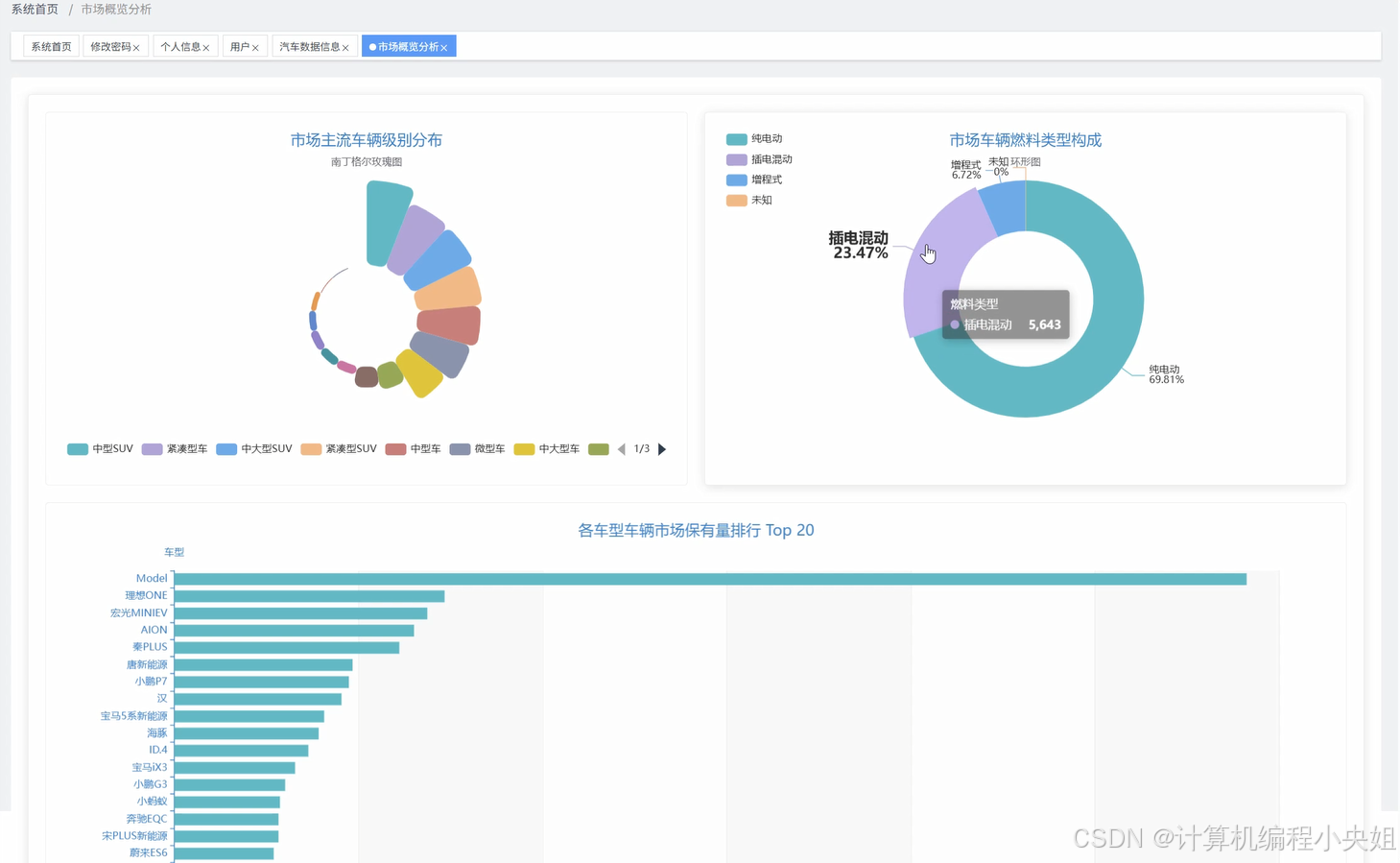1400x863 pixels.
Task: Toggle 未知 fuel legend item
Action: click(749, 200)
